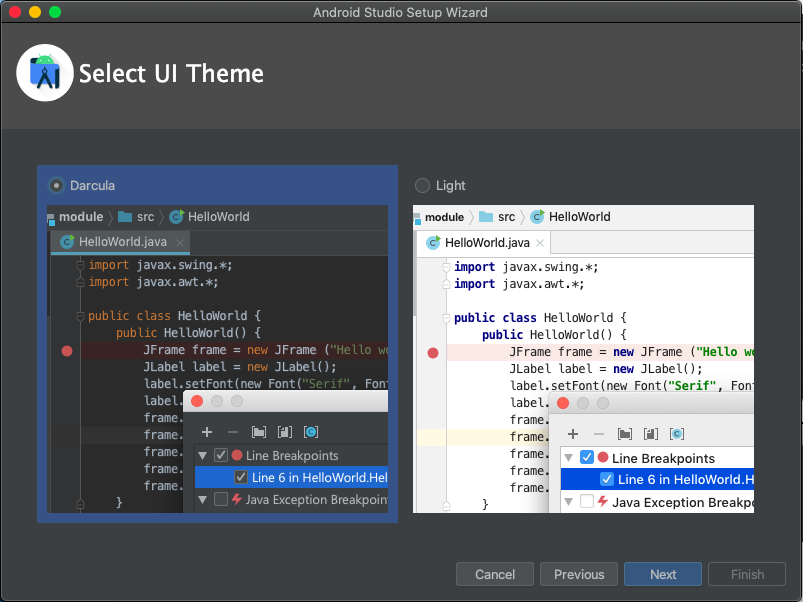Image resolution: width=803 pixels, height=602 pixels.
Task: Close HelloWorld.java tab in Light preview
Action: 540,243
